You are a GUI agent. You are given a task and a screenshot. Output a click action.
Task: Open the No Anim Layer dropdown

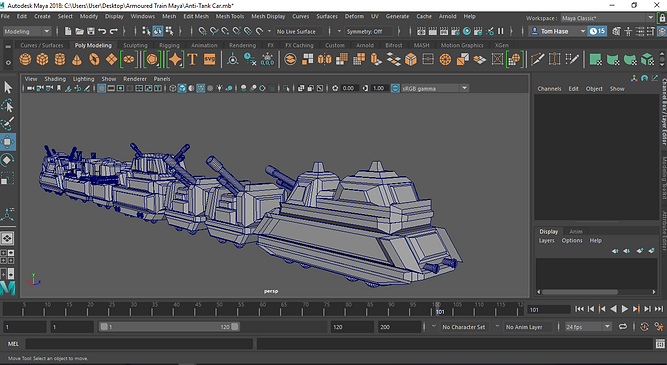pos(524,327)
